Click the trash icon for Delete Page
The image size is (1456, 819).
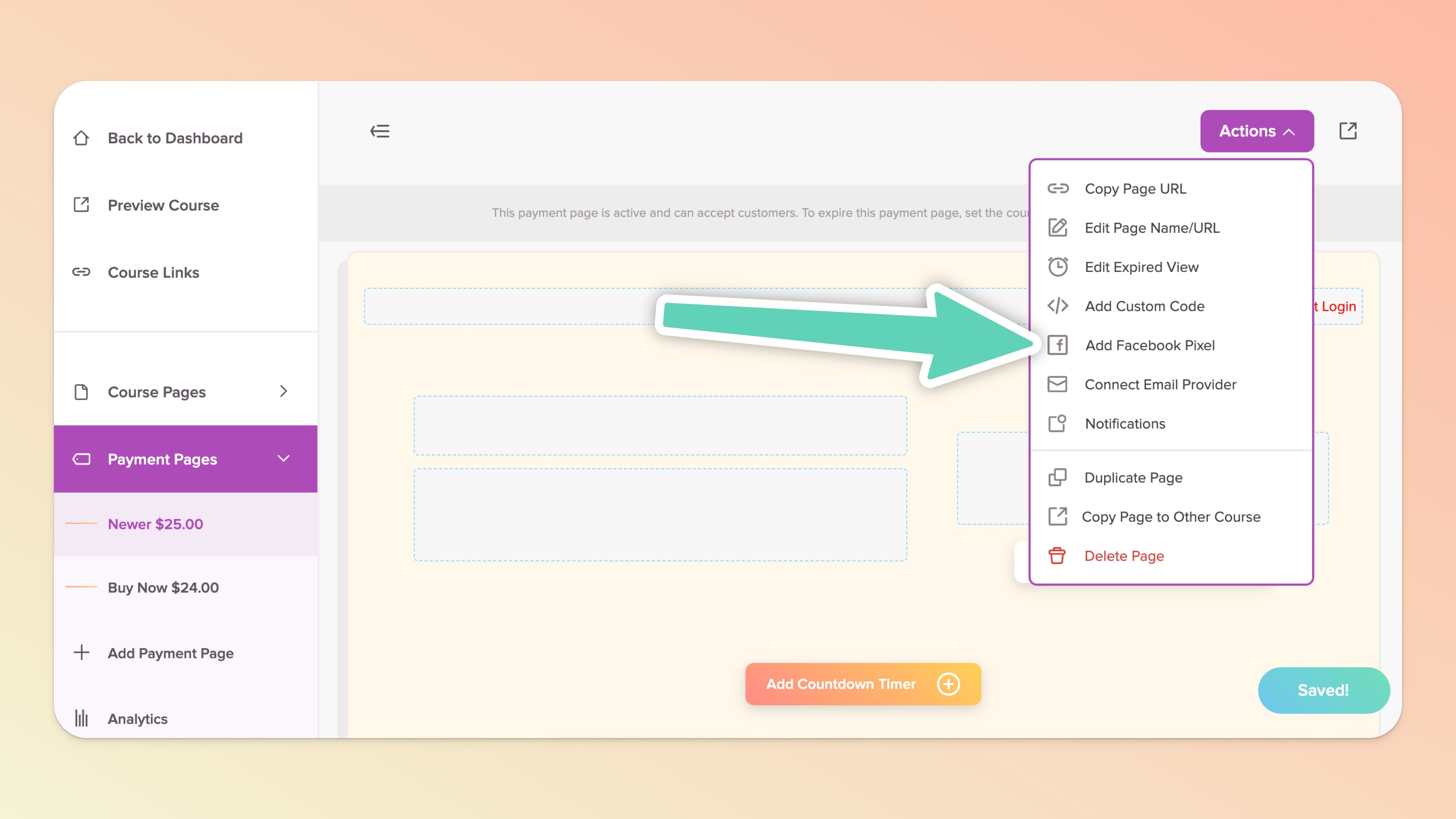[x=1057, y=556]
